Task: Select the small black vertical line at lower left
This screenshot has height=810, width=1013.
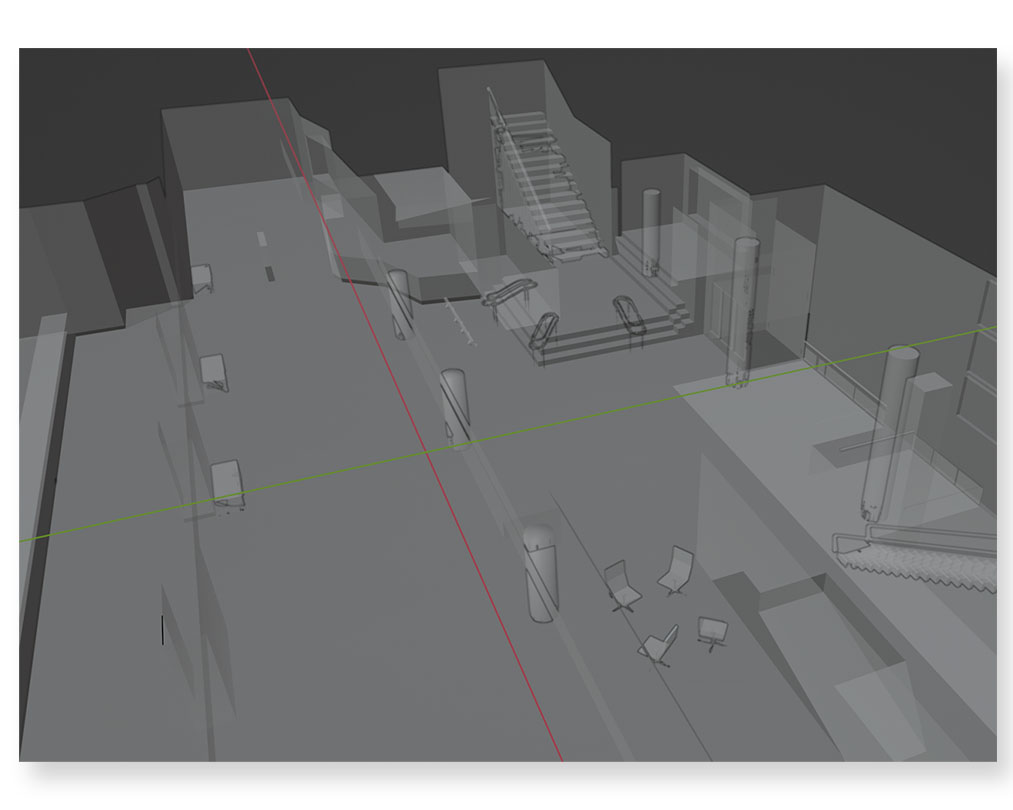Action: (162, 629)
